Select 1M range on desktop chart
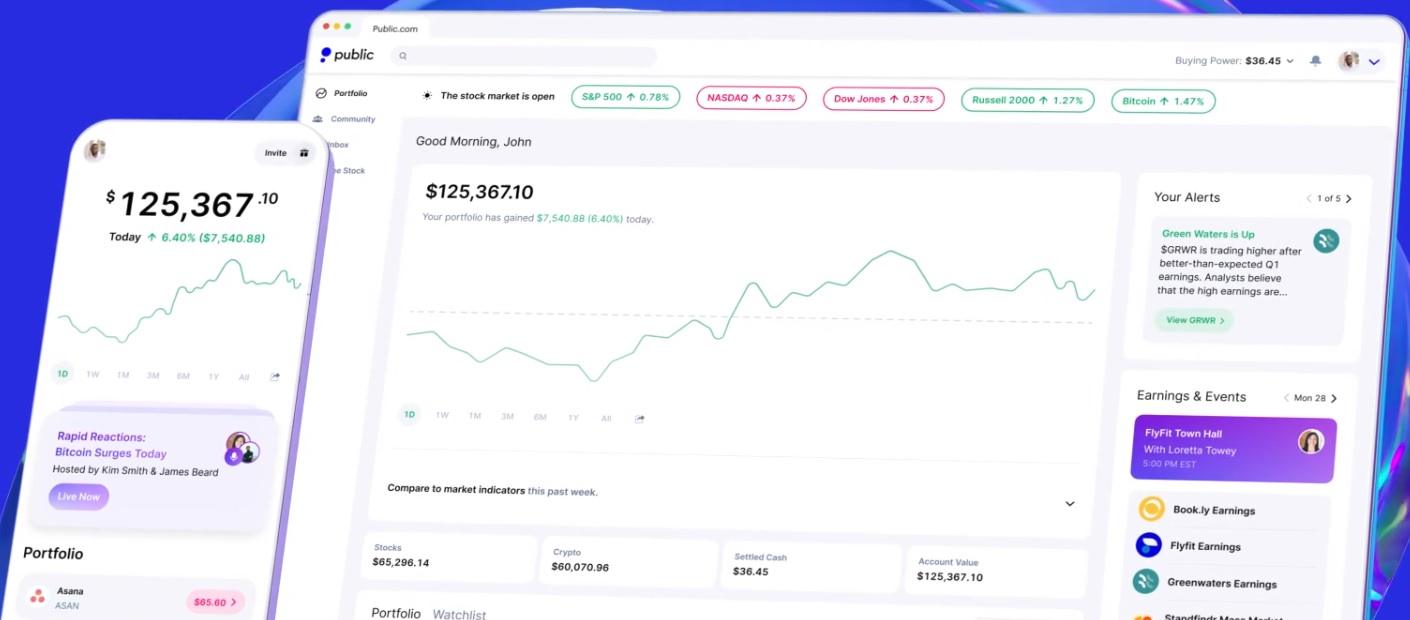 [x=475, y=416]
